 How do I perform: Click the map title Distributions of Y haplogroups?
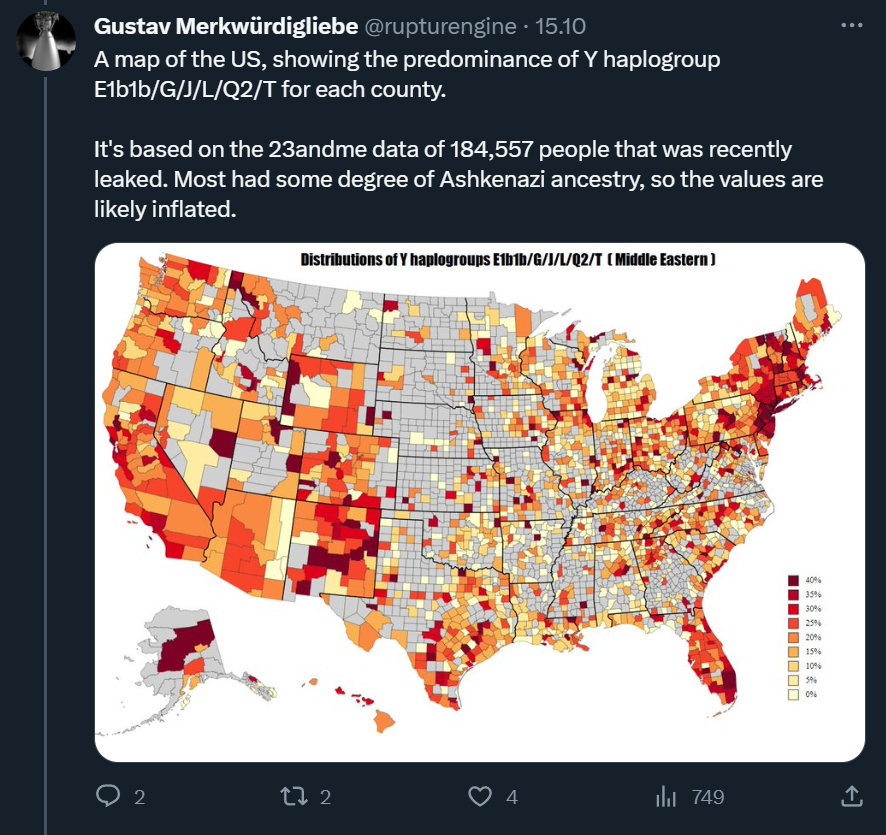tap(508, 259)
